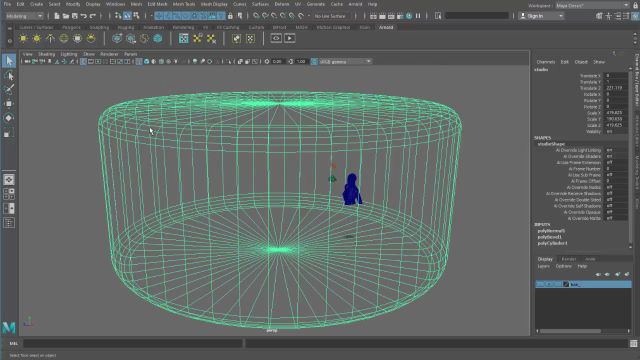Toggle visibility box of the display layer

[x=539, y=284]
